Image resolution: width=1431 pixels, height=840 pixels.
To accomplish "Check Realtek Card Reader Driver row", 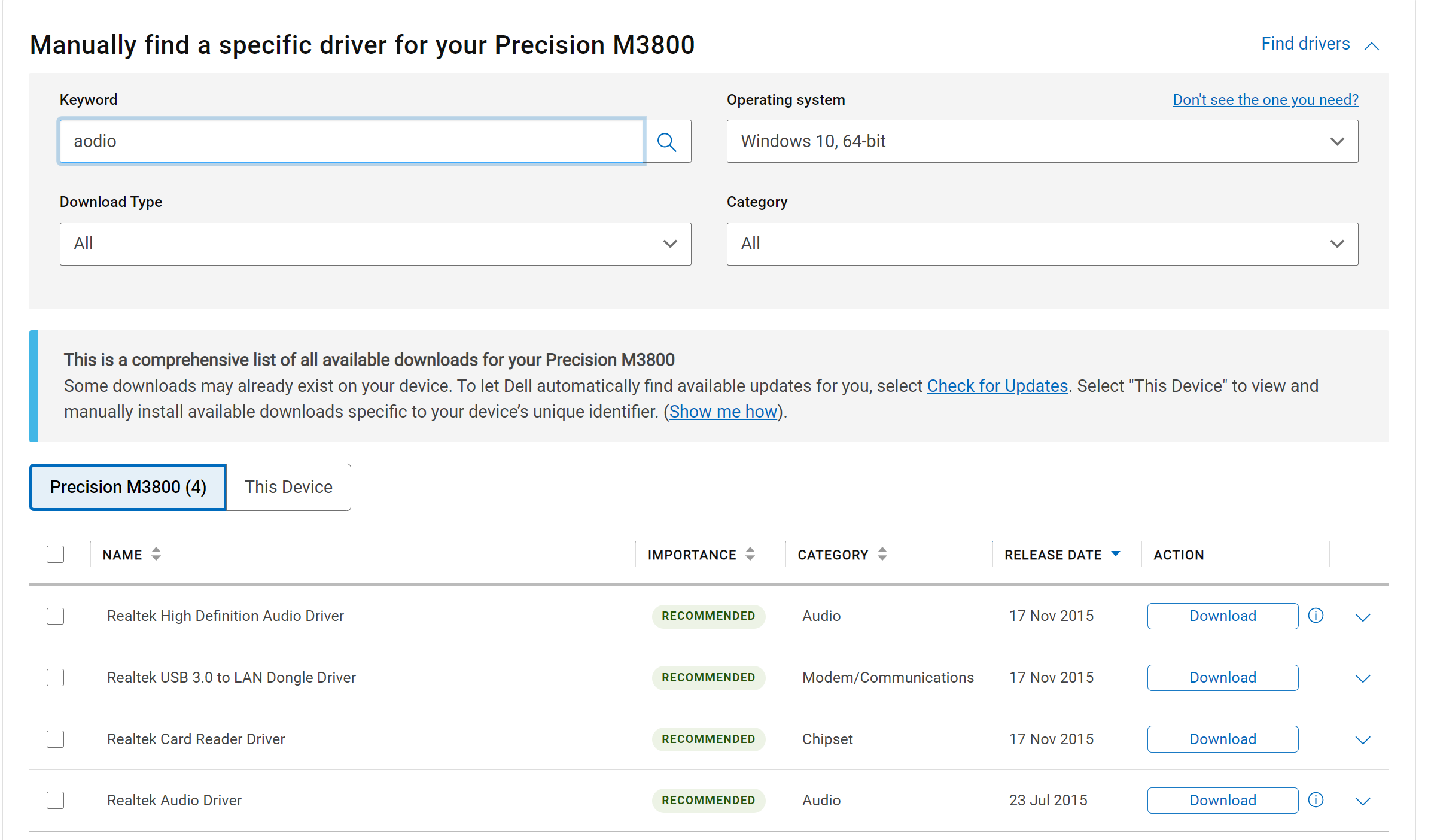I will [x=56, y=739].
